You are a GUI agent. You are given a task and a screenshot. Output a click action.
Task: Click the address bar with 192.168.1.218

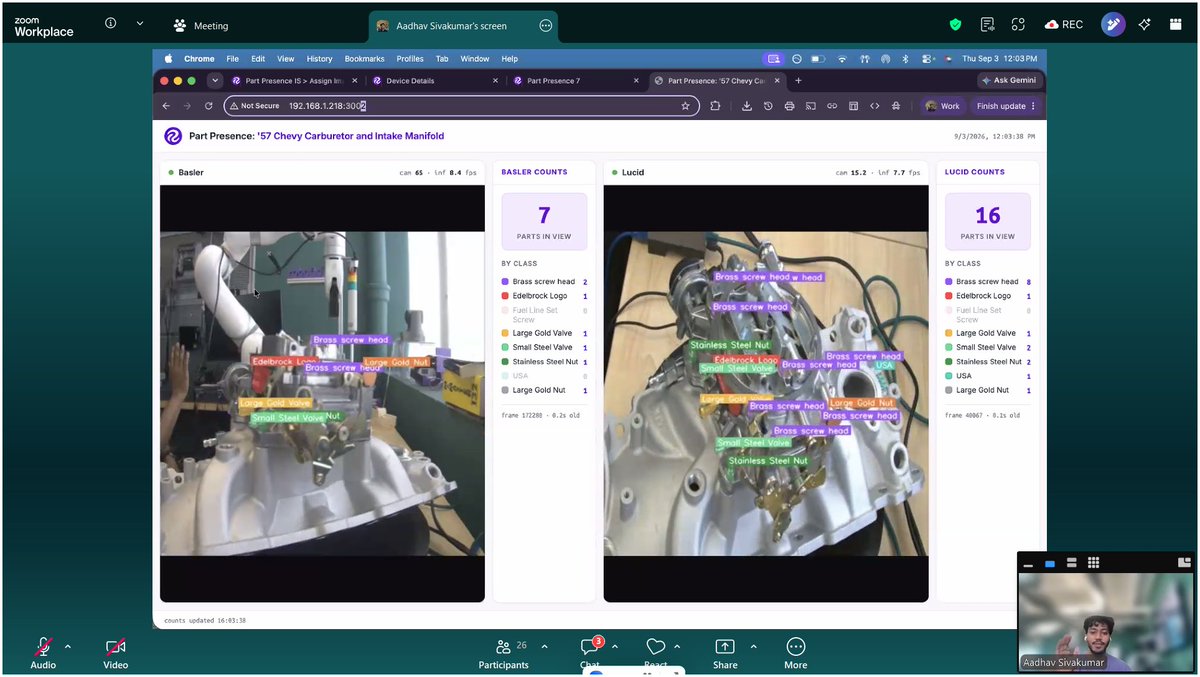pyautogui.click(x=461, y=106)
